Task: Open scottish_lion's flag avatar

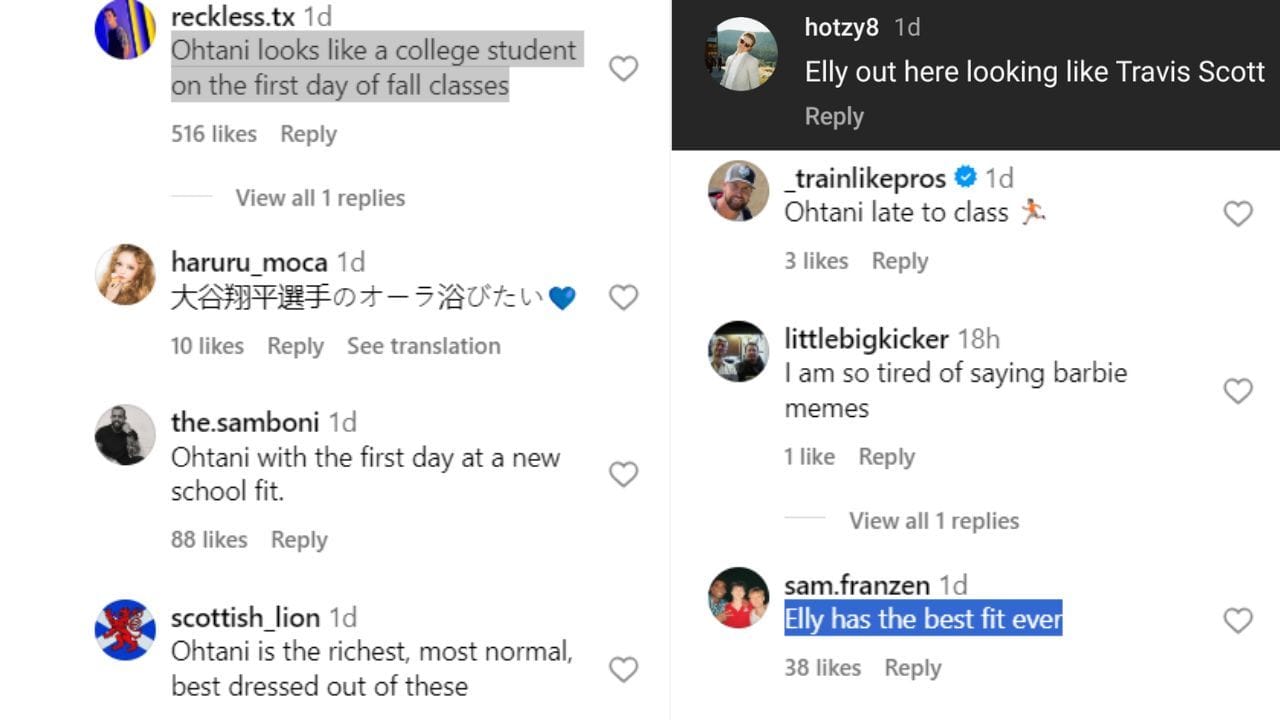Action: pos(125,630)
